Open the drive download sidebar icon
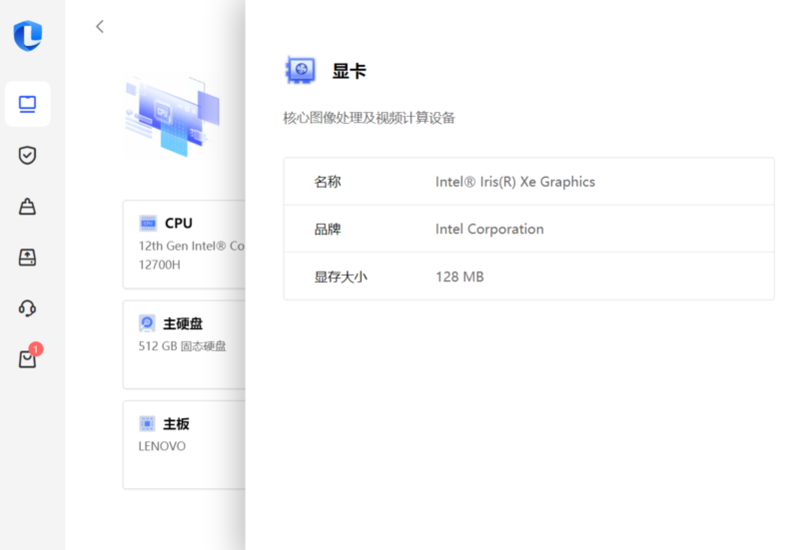 click(27, 258)
